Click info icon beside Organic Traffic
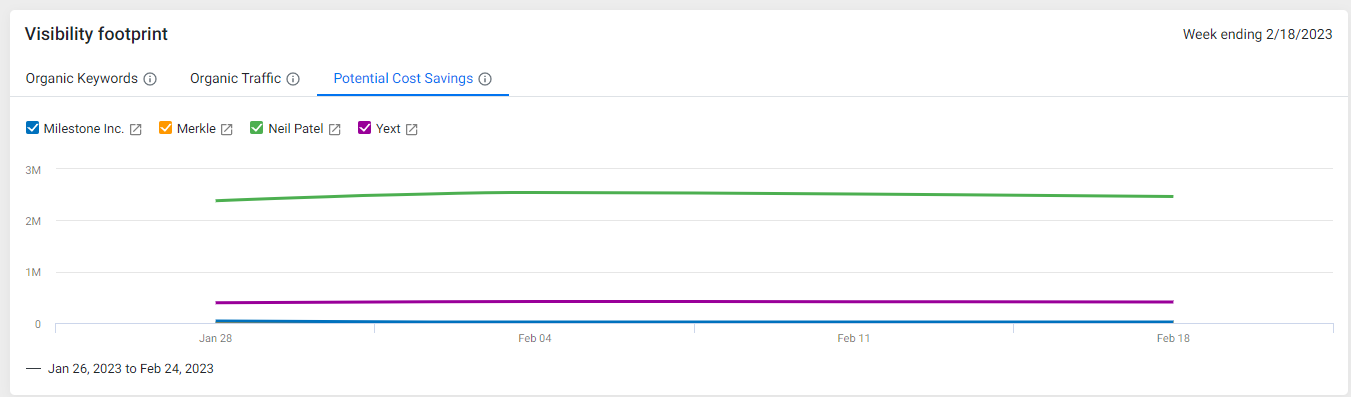Screen dimensions: 1351x397 pyautogui.click(x=293, y=79)
